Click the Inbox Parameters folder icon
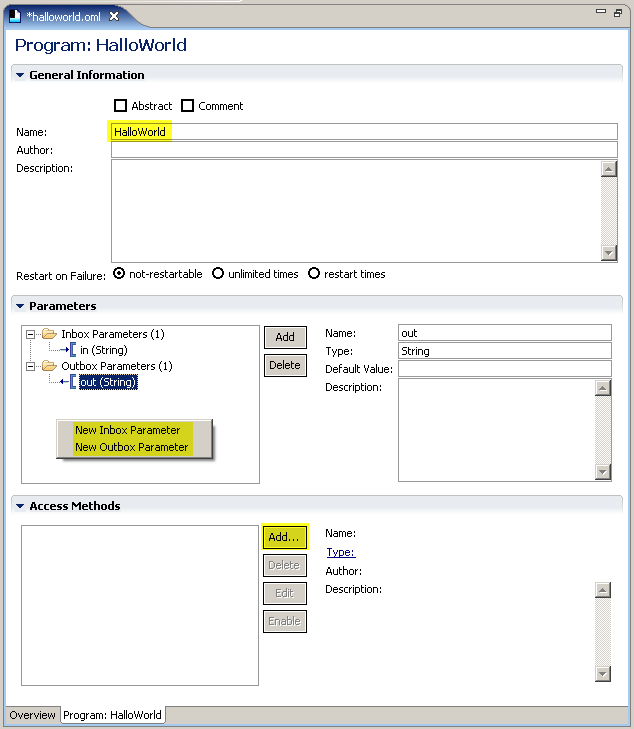This screenshot has width=634, height=729. [49, 334]
